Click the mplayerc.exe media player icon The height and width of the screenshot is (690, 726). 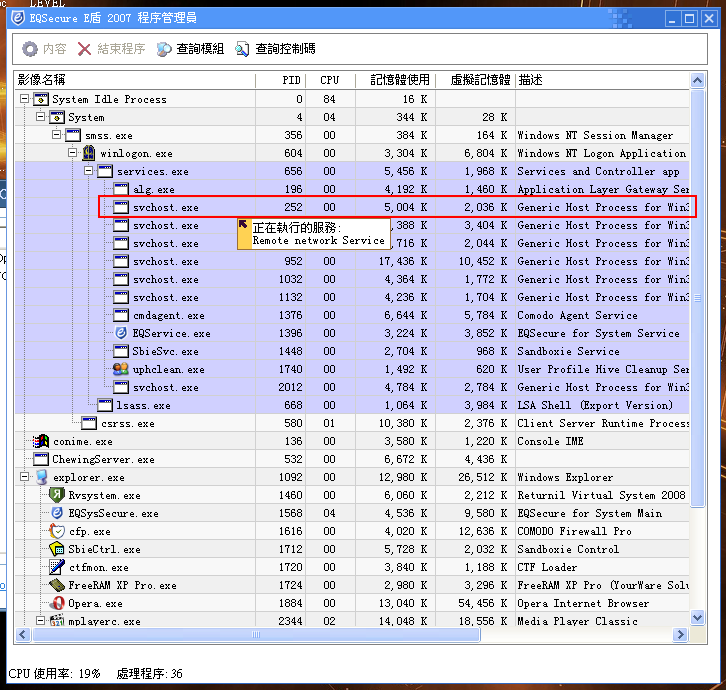click(57, 620)
